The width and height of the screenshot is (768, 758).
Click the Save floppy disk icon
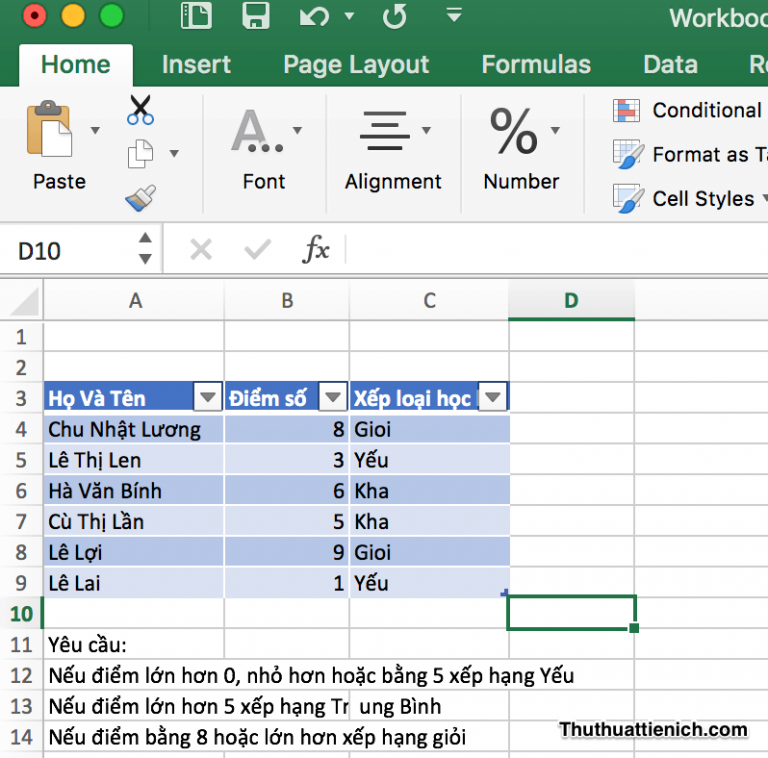point(256,16)
